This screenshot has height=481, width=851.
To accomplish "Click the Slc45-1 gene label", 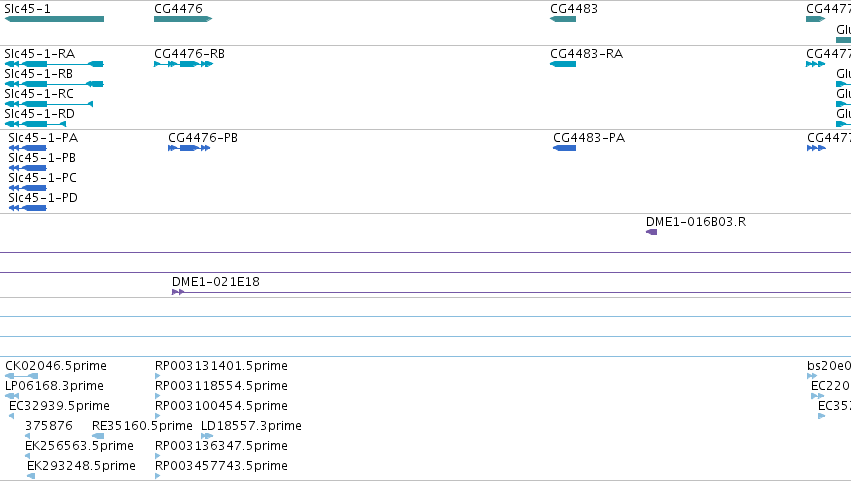I will coord(27,9).
